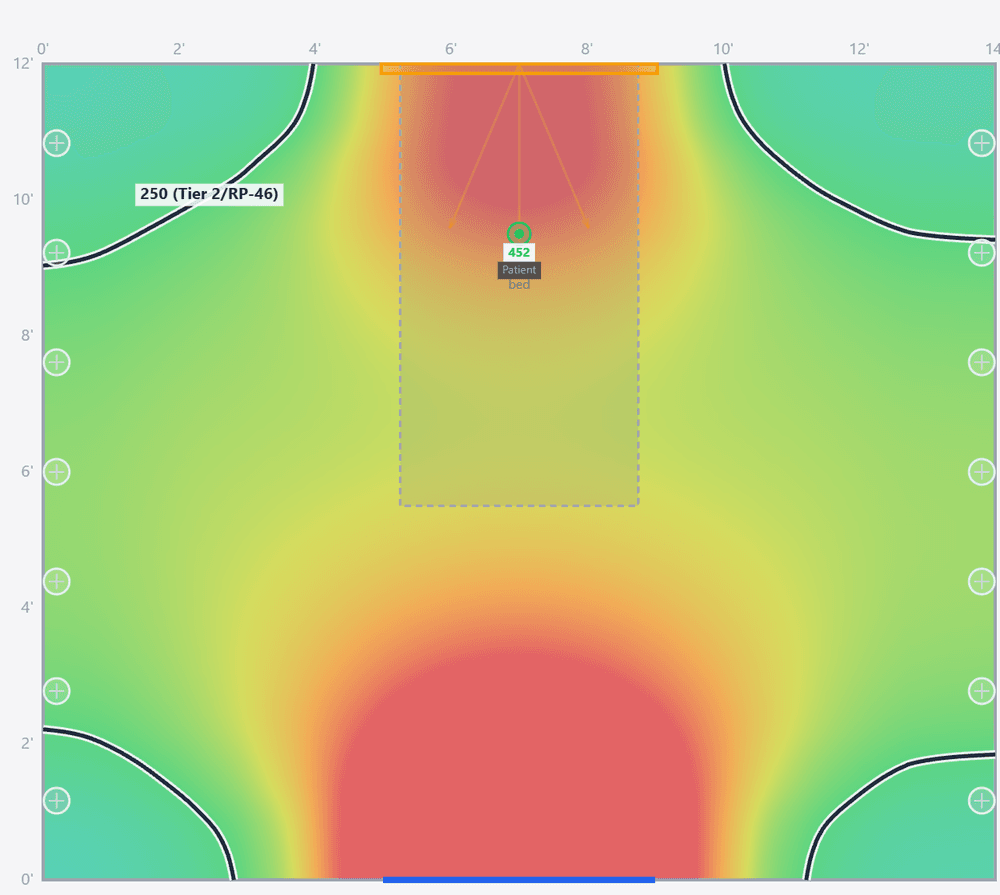Select the third plus marker from the top on the right wall
The height and width of the screenshot is (895, 1000).
(982, 362)
